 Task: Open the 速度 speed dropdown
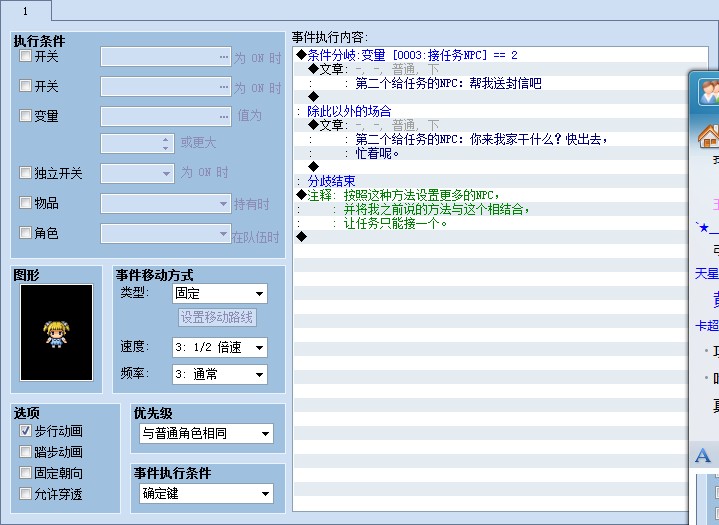(x=220, y=348)
